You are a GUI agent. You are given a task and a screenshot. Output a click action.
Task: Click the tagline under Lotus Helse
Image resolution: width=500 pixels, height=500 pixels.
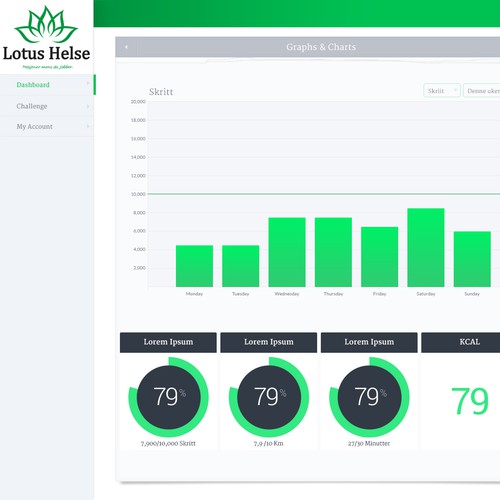tap(47, 67)
